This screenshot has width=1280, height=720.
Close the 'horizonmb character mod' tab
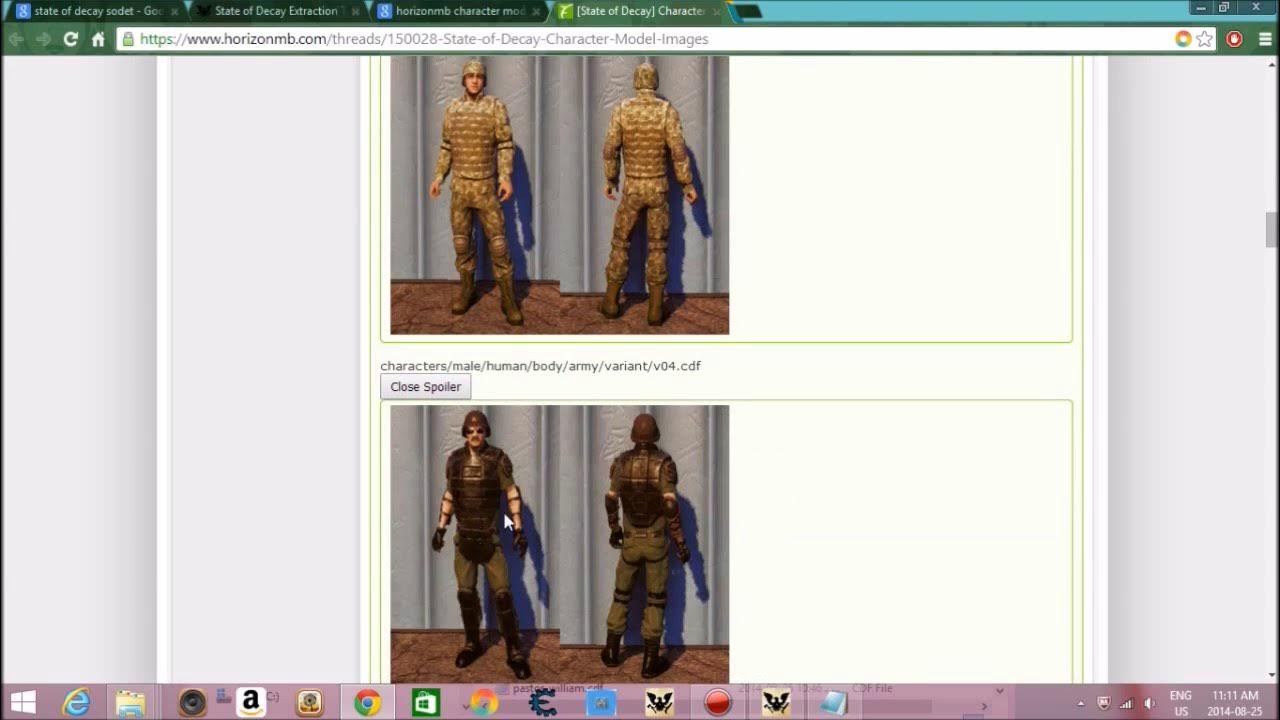pyautogui.click(x=535, y=11)
